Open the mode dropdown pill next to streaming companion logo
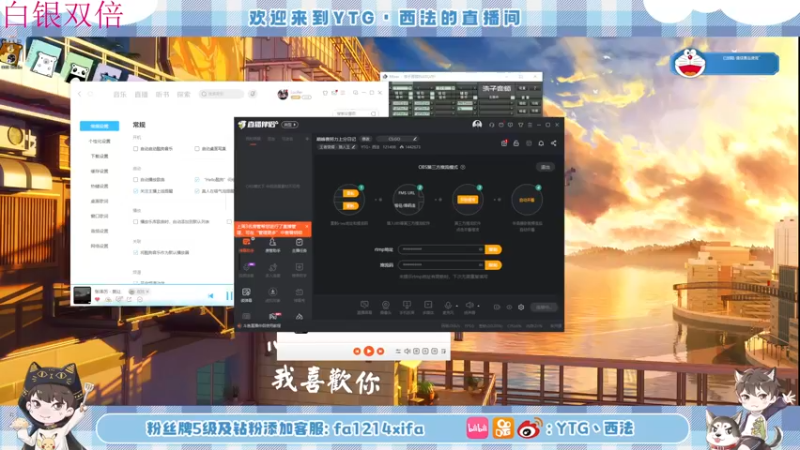Image resolution: width=800 pixels, height=450 pixels. pos(290,124)
